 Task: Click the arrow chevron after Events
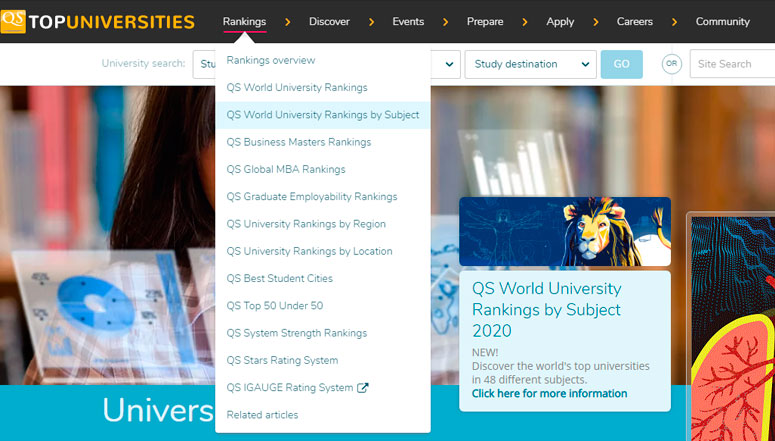[x=445, y=22]
